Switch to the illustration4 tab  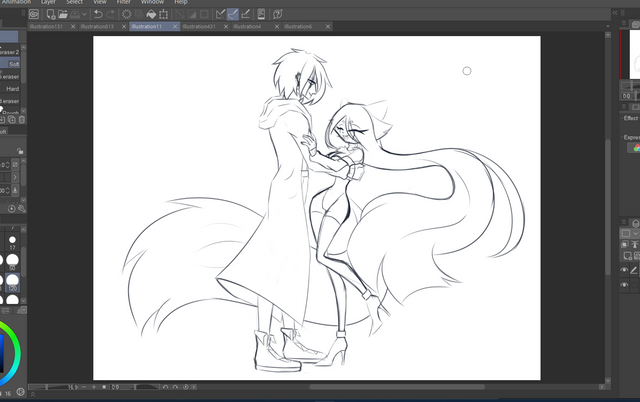(247, 27)
